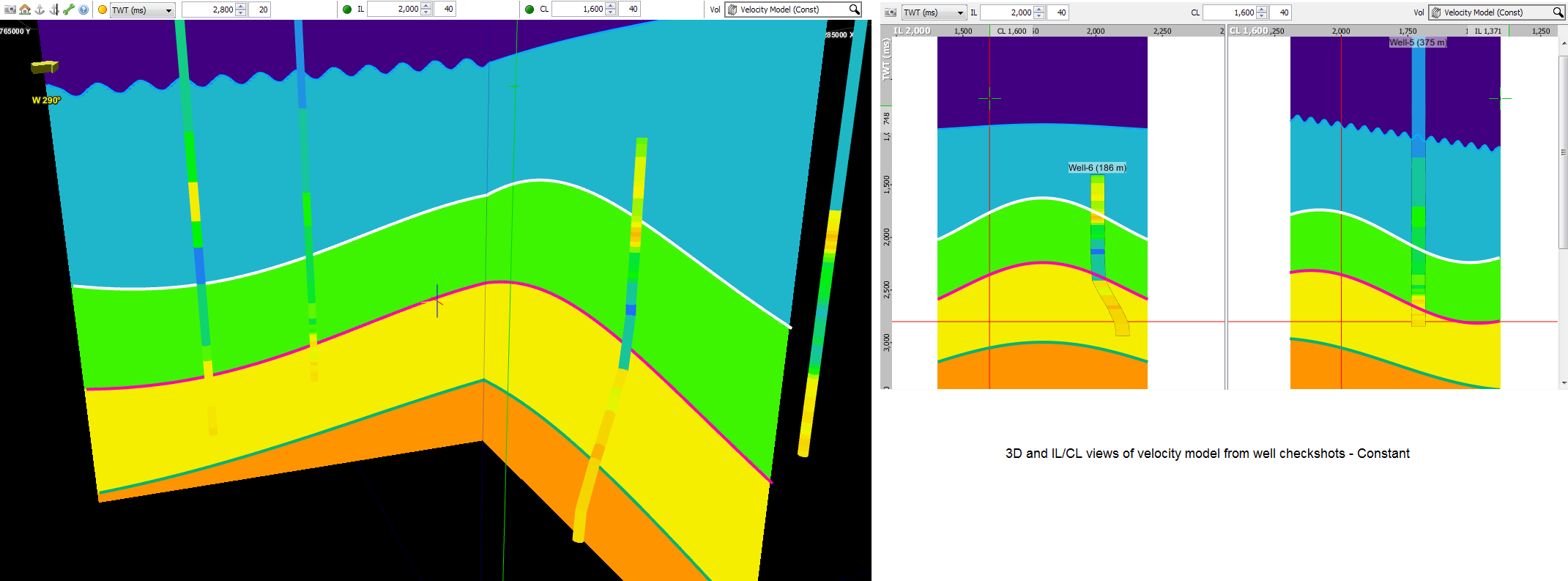Click the magnifier in 3D view Vol field
Image resolution: width=1568 pixels, height=581 pixels.
point(854,10)
